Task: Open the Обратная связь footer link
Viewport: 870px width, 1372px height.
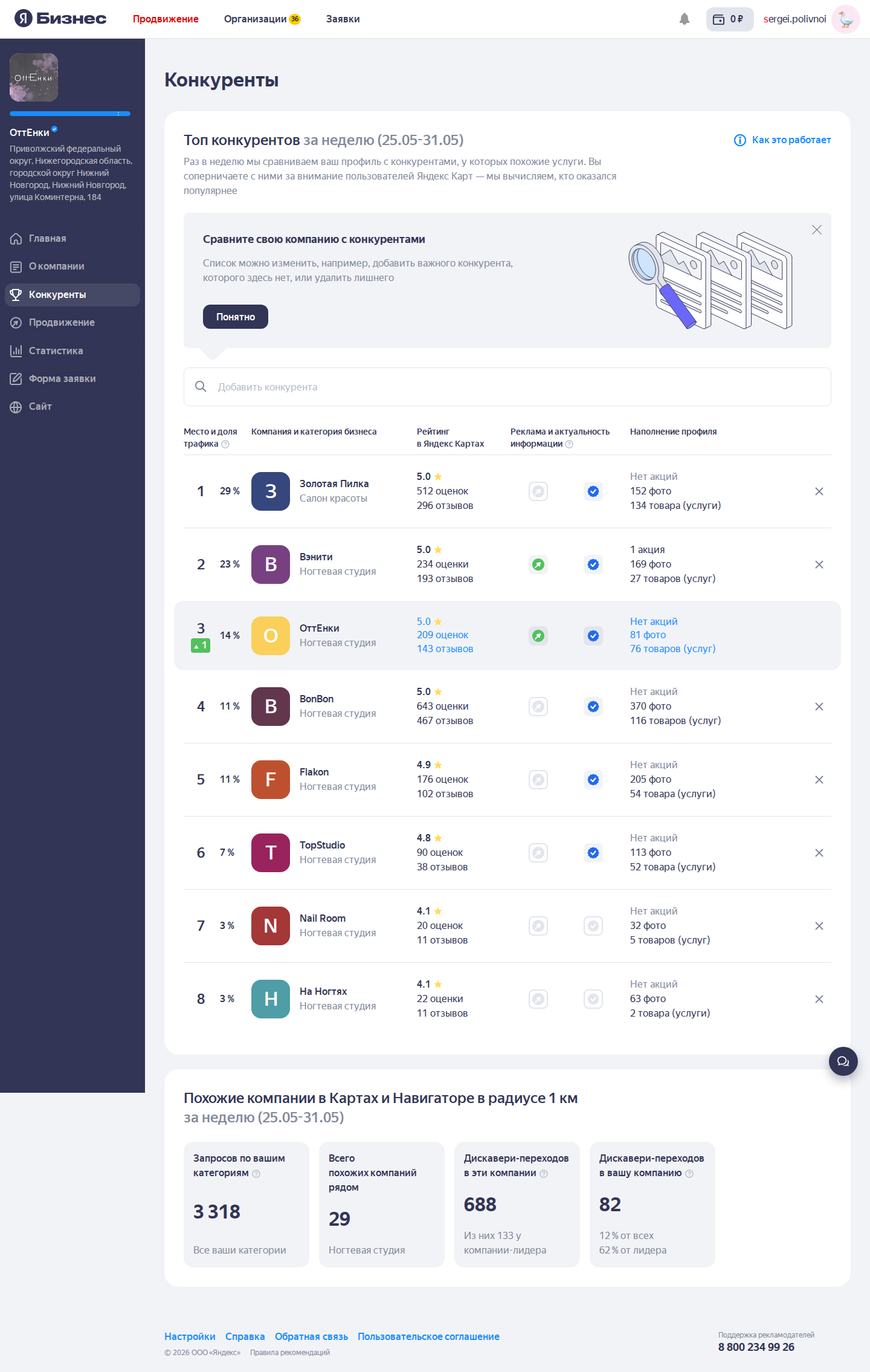Action: click(x=311, y=1336)
